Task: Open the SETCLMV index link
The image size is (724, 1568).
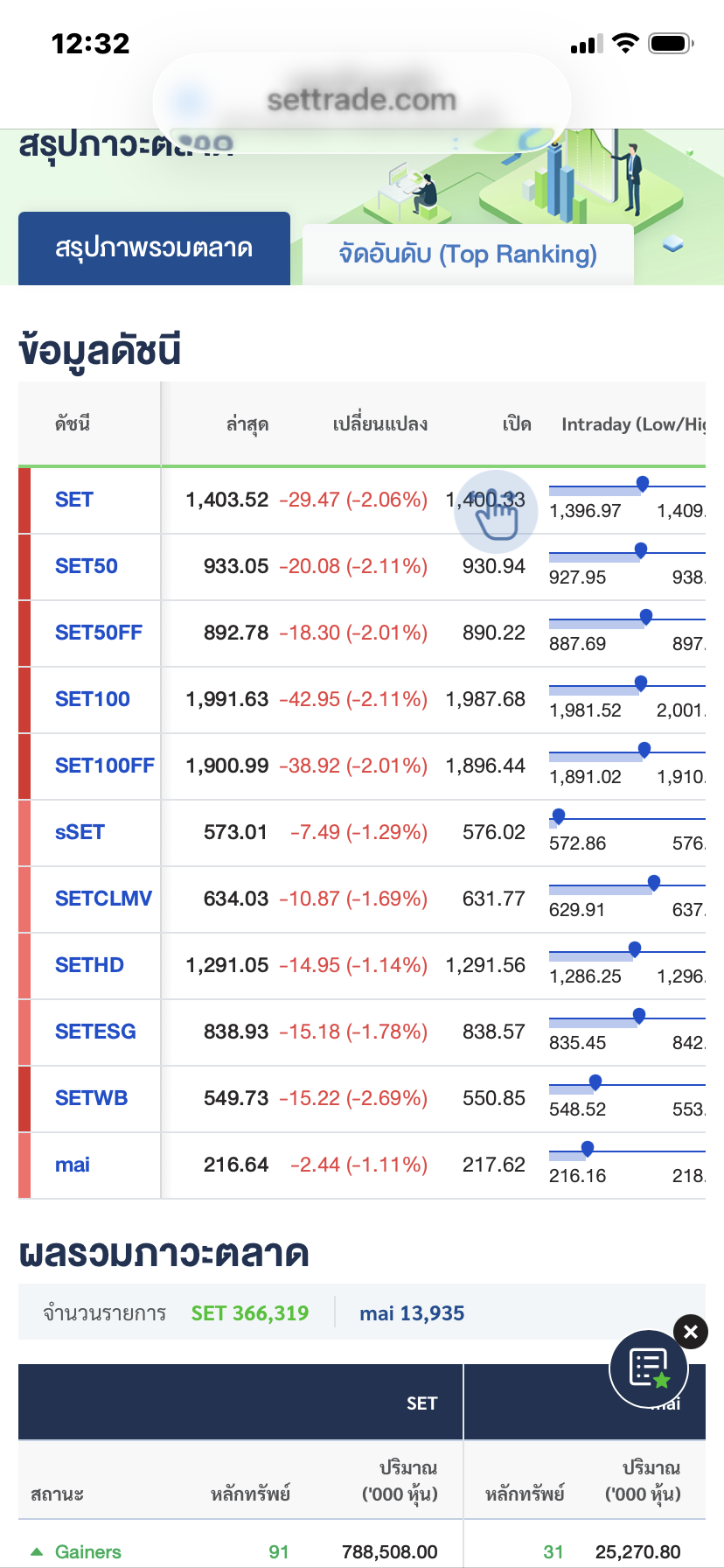Action: pos(103,899)
